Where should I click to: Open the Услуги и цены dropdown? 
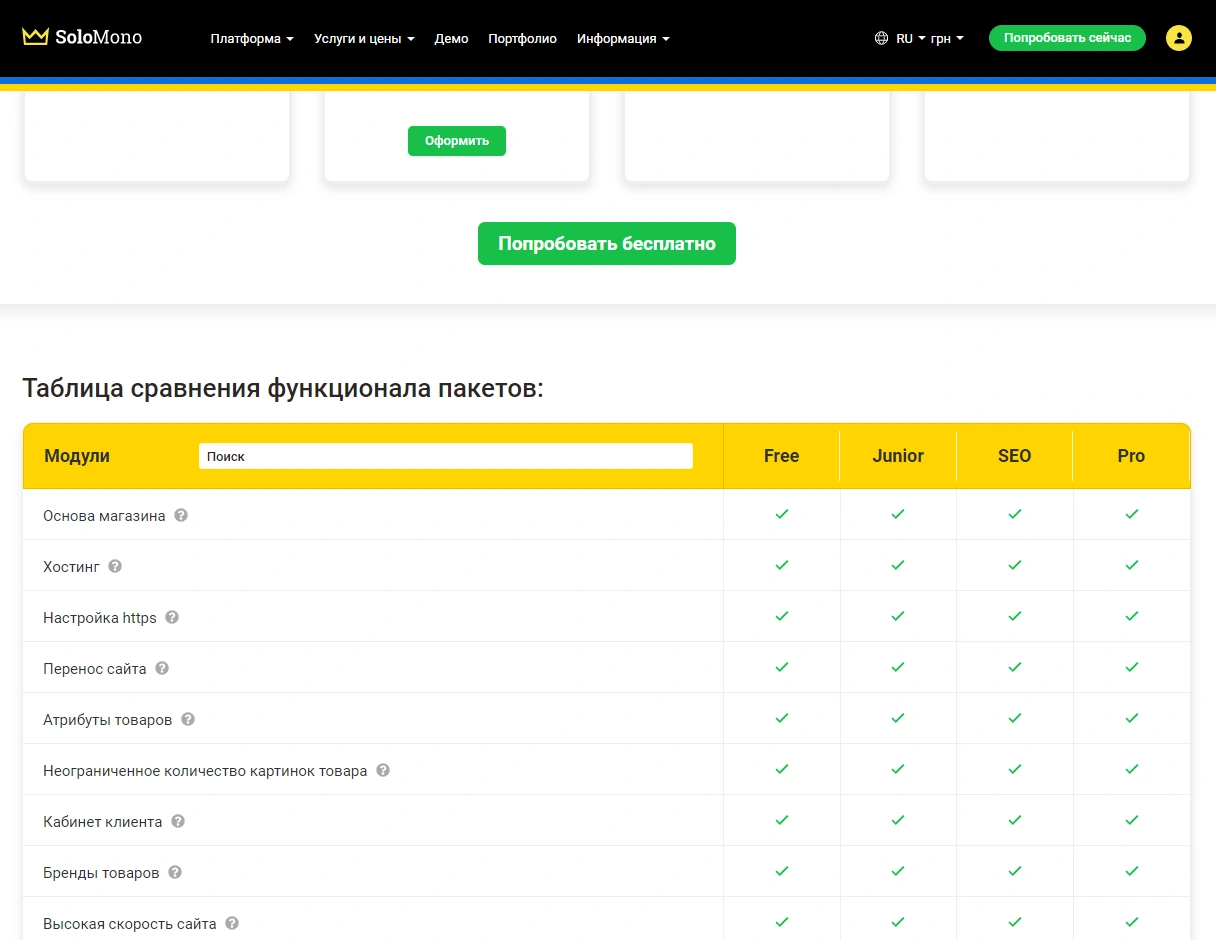coord(364,39)
